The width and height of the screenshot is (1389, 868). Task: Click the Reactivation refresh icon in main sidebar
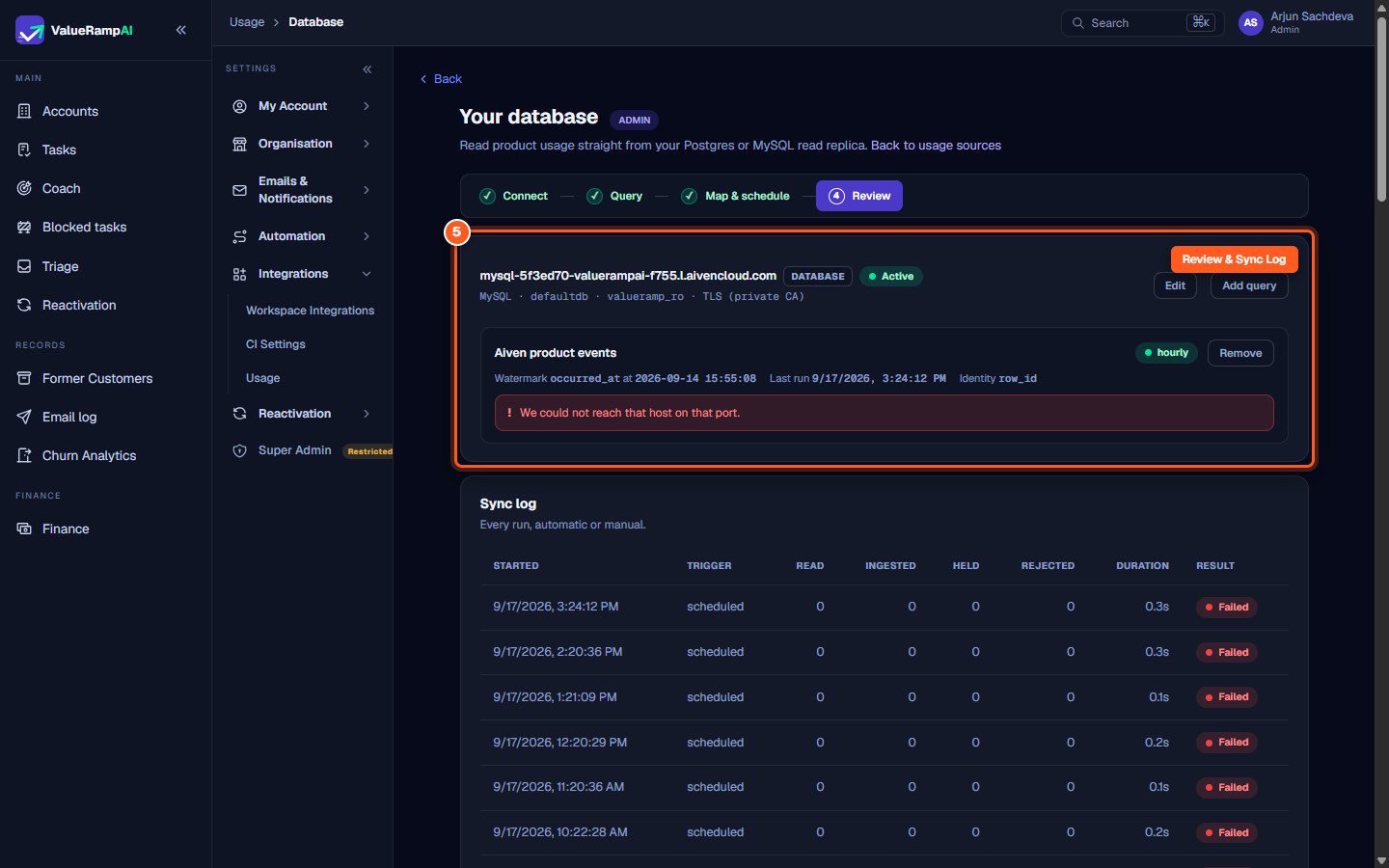pyautogui.click(x=24, y=305)
